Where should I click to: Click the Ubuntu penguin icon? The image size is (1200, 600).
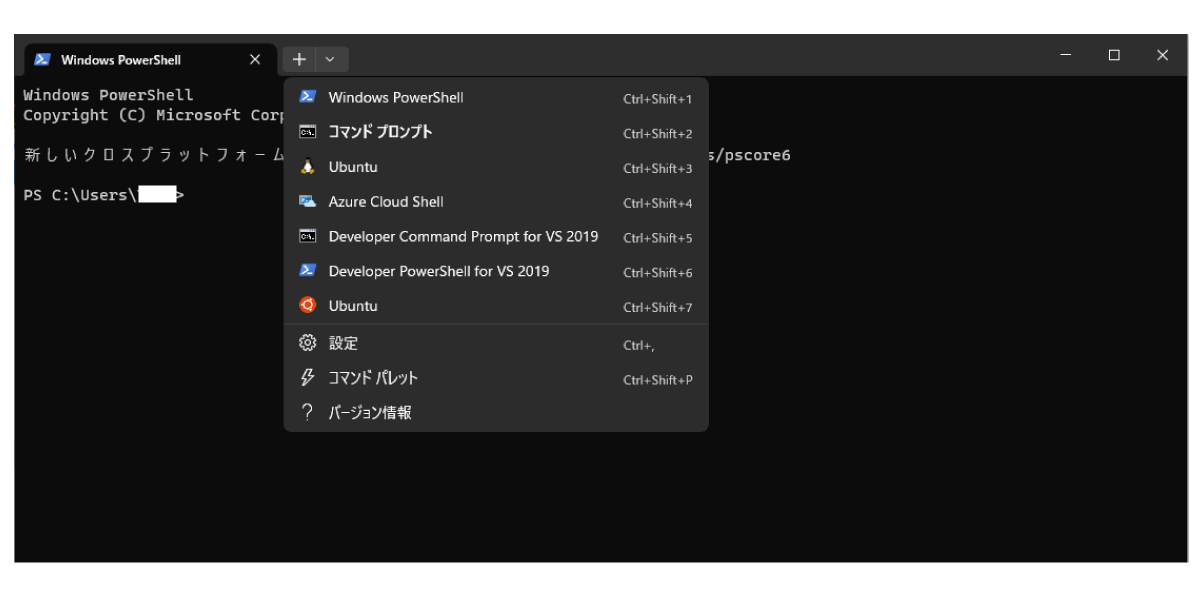(x=308, y=167)
